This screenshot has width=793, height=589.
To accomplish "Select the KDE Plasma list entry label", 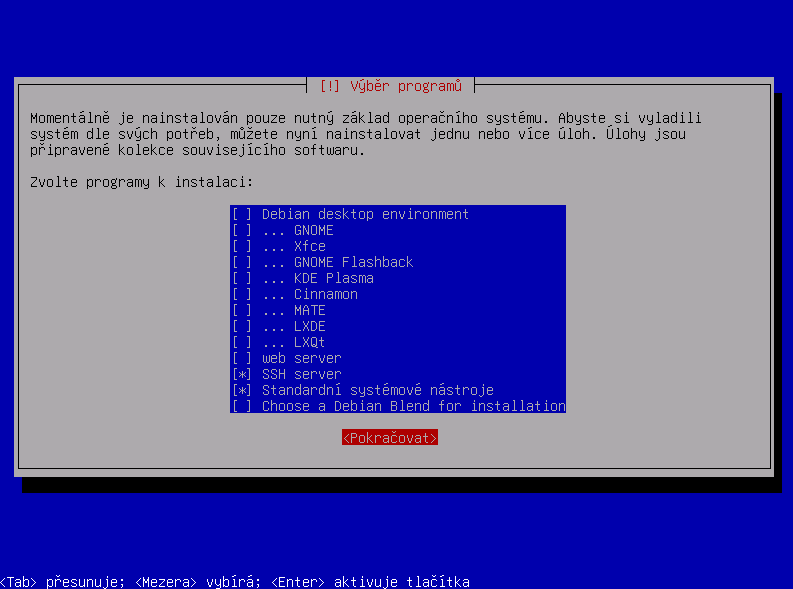I will coord(334,279).
